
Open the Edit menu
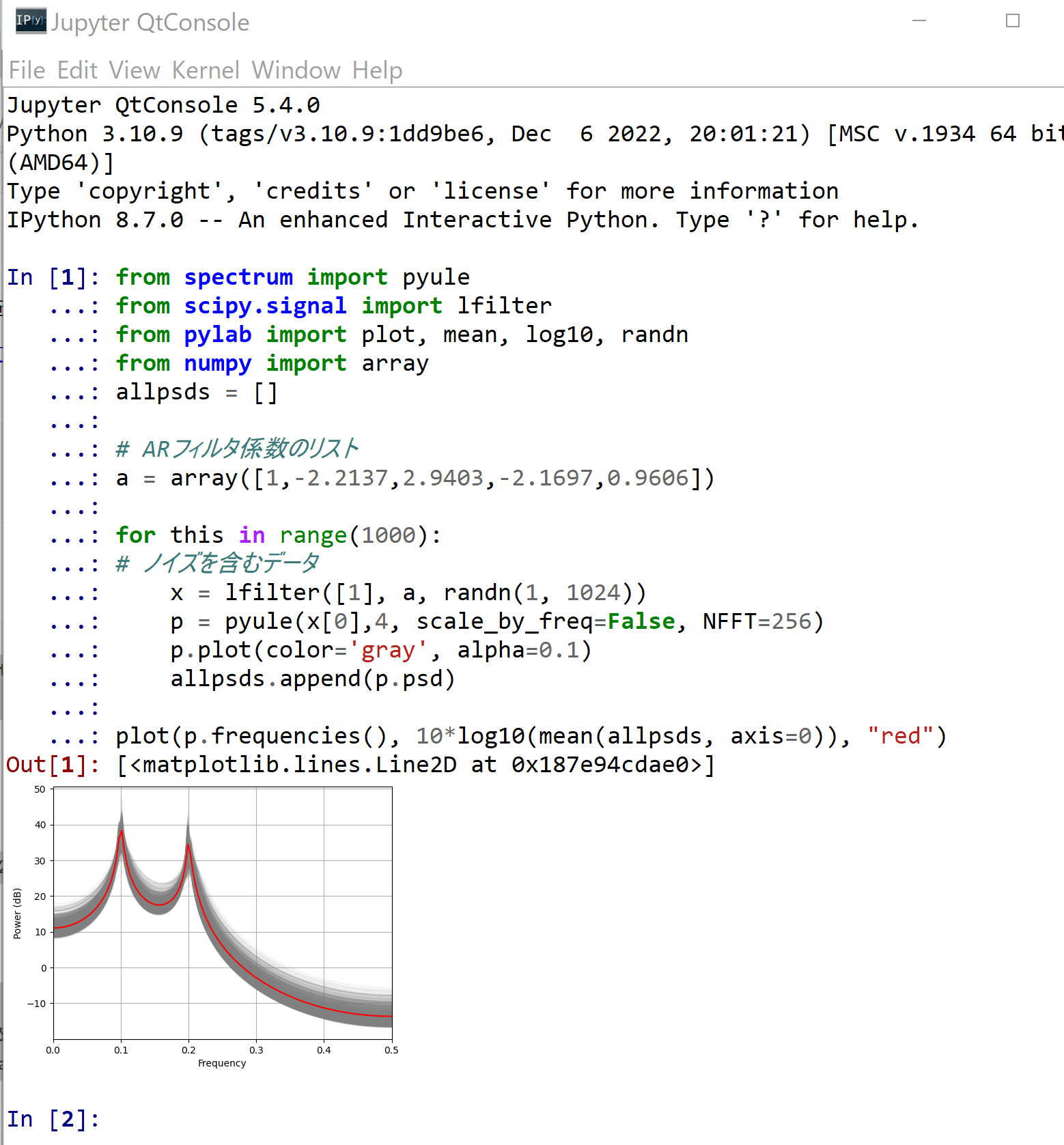tap(77, 70)
